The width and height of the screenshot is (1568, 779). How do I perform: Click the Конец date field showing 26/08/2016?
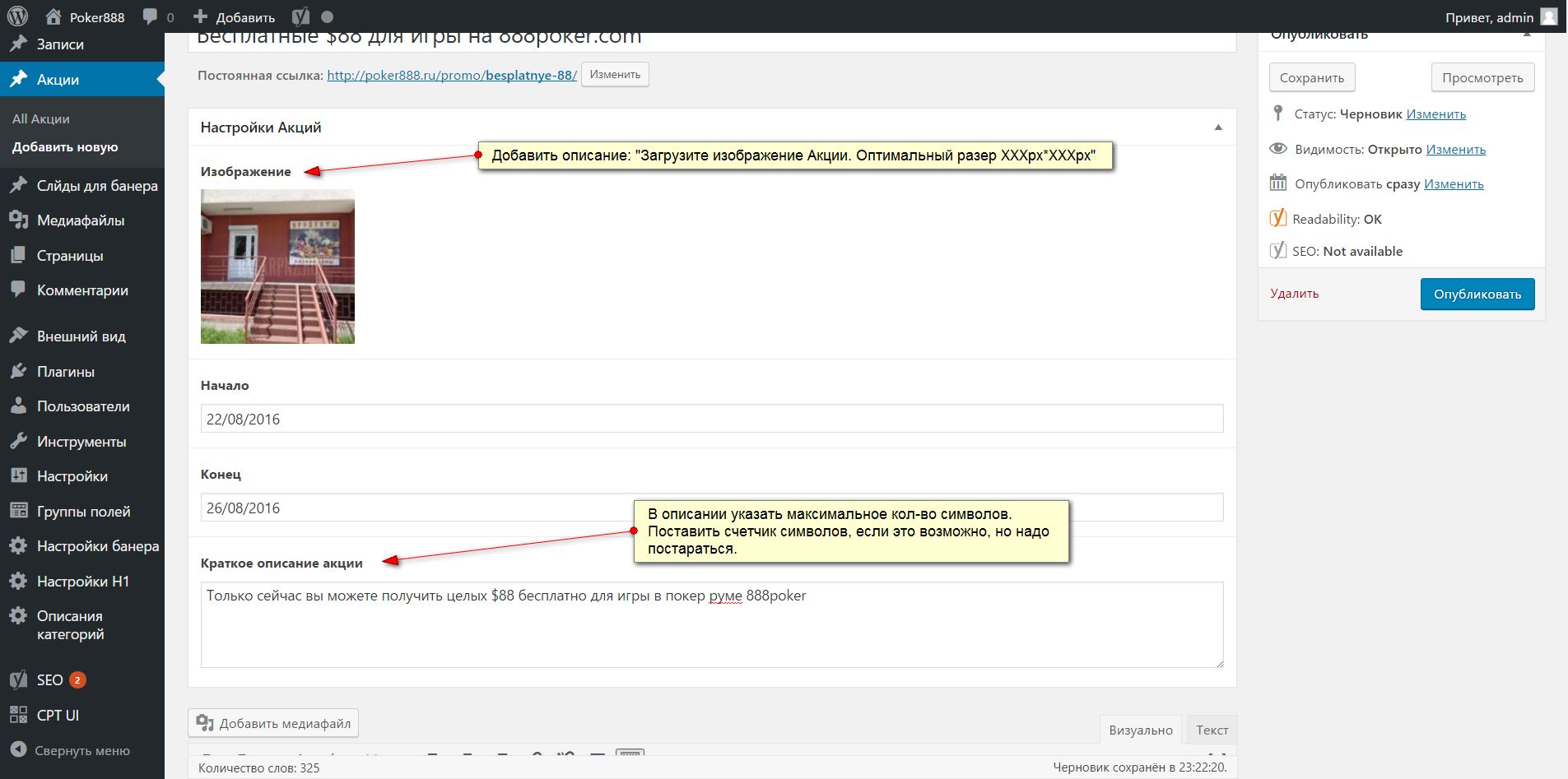pos(712,508)
